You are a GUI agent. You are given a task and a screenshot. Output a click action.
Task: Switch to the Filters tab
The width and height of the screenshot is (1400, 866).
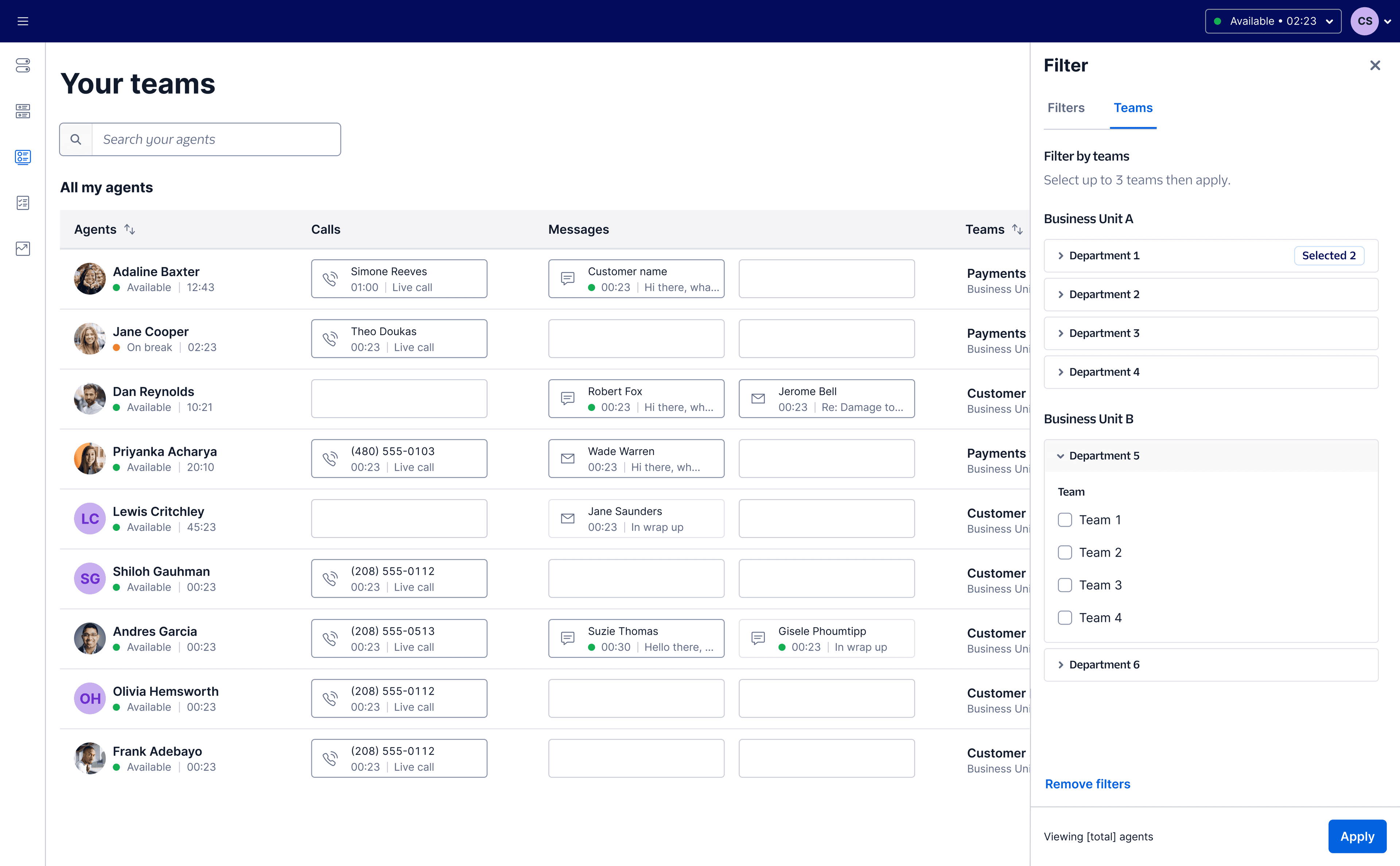(x=1066, y=108)
